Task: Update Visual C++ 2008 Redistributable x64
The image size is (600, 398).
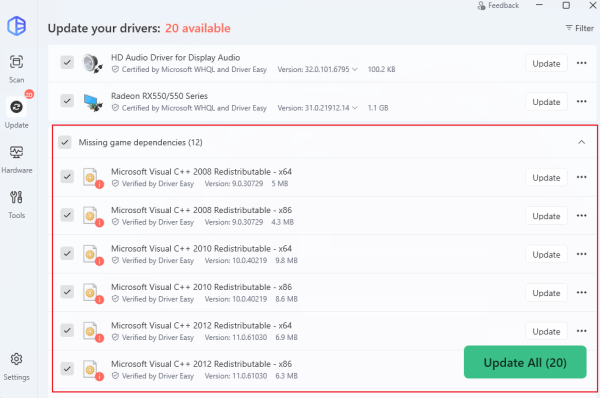Action: [546, 178]
